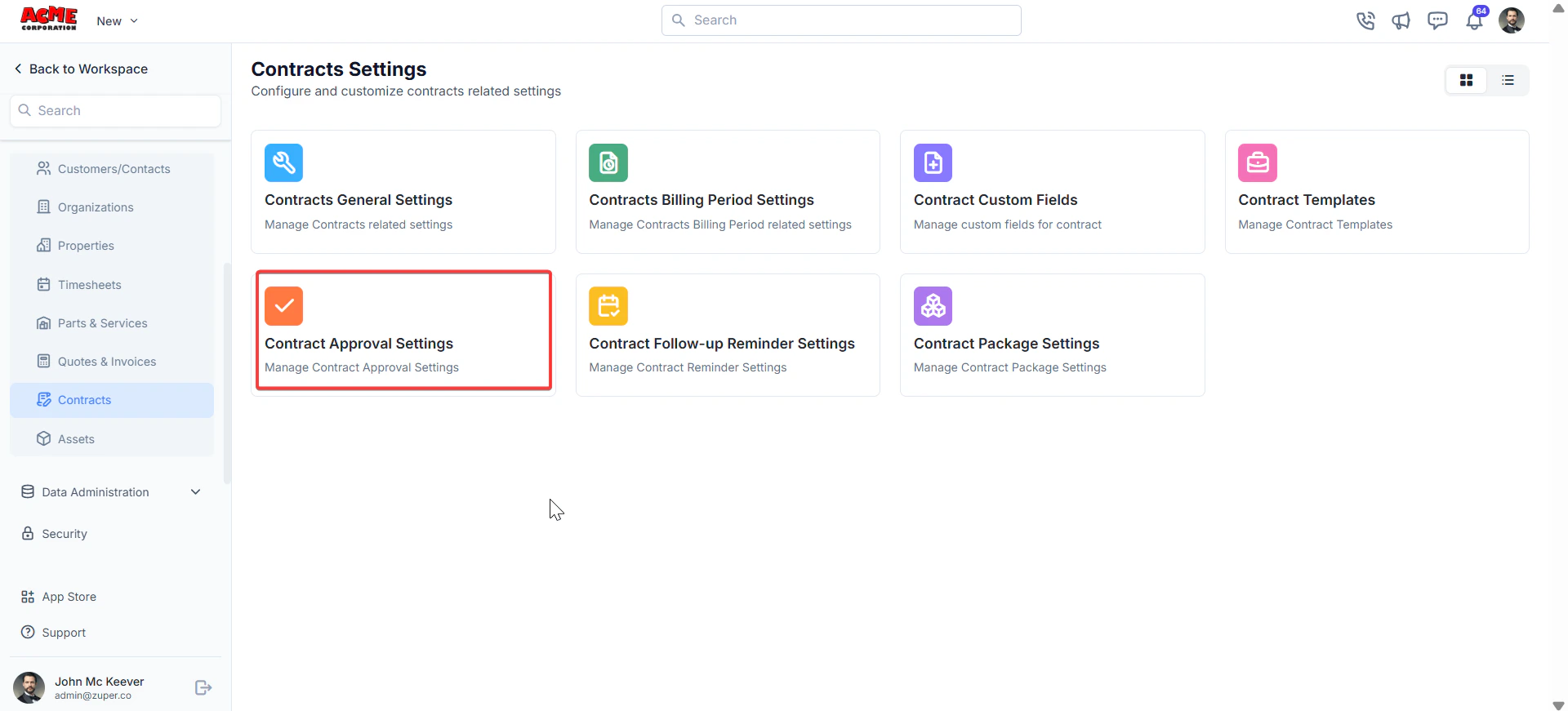Click the Timesheets calendar icon
The width and height of the screenshot is (1568, 711).
pyautogui.click(x=44, y=284)
